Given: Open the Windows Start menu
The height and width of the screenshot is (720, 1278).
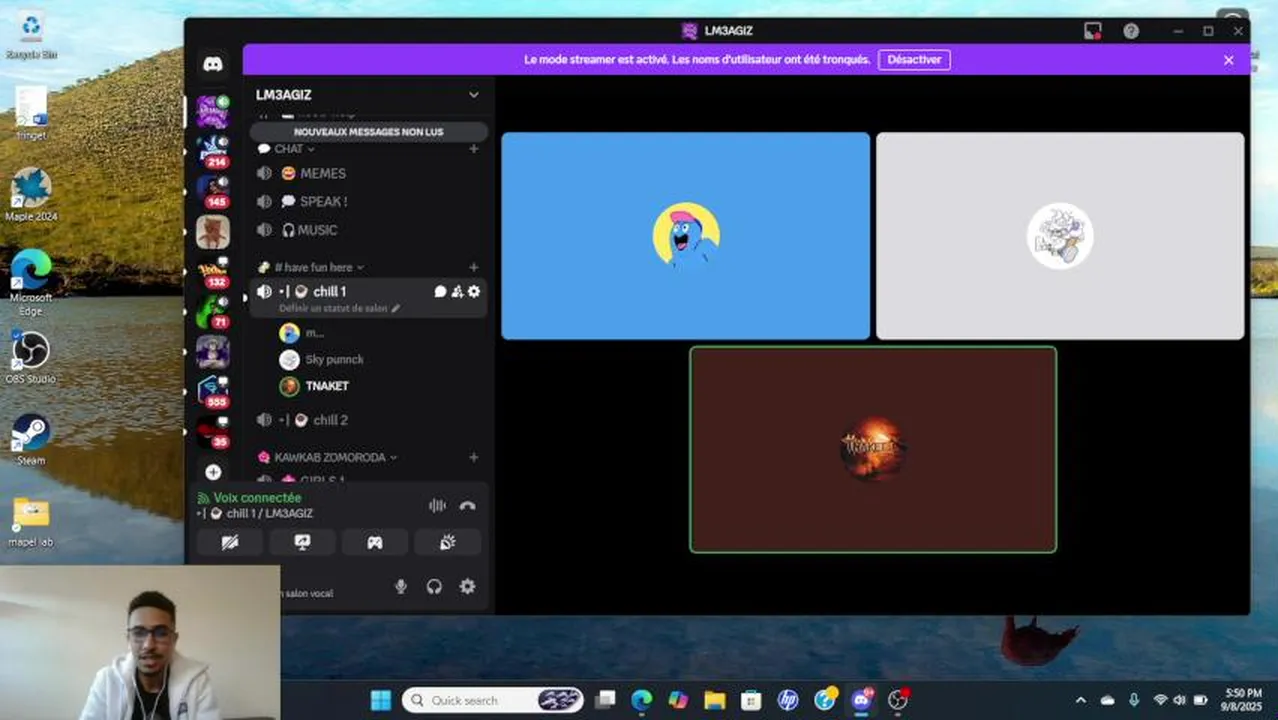Looking at the screenshot, I should [381, 700].
